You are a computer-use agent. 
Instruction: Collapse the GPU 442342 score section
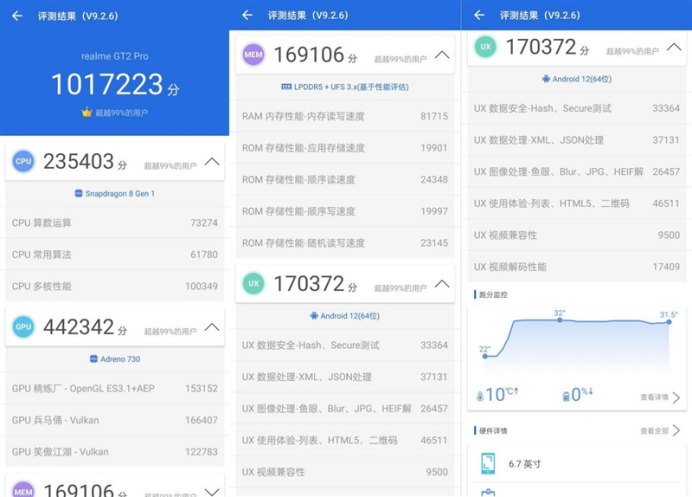[x=212, y=327]
